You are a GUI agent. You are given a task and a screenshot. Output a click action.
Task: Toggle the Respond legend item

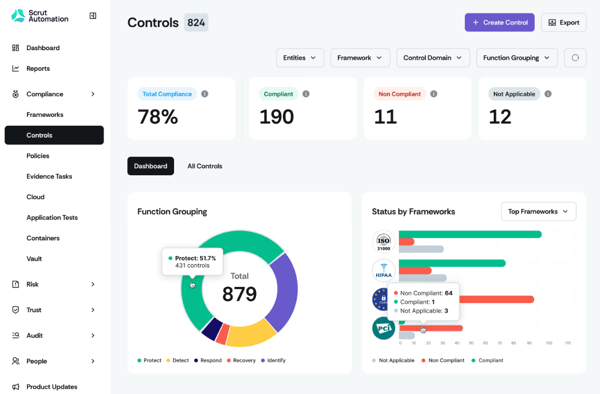(208, 360)
